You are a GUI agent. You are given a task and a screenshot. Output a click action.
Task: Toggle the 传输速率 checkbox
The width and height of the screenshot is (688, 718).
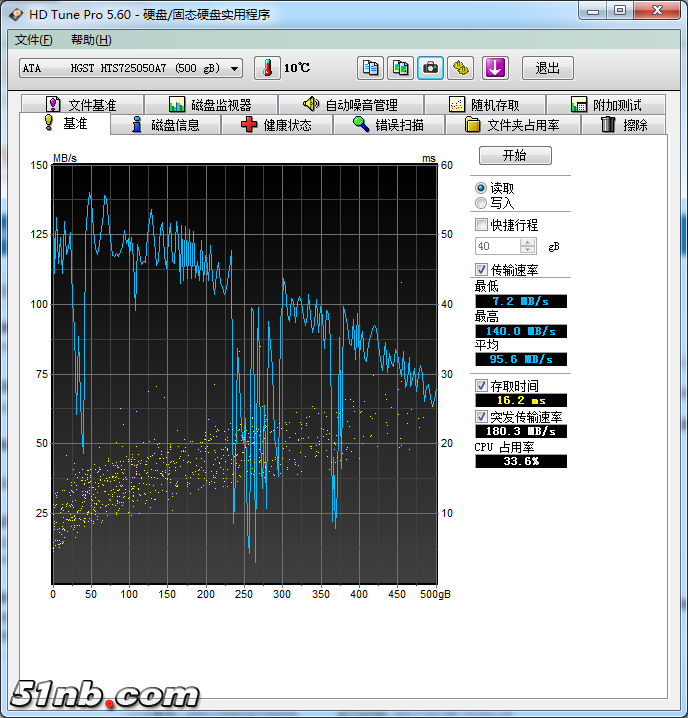(482, 270)
